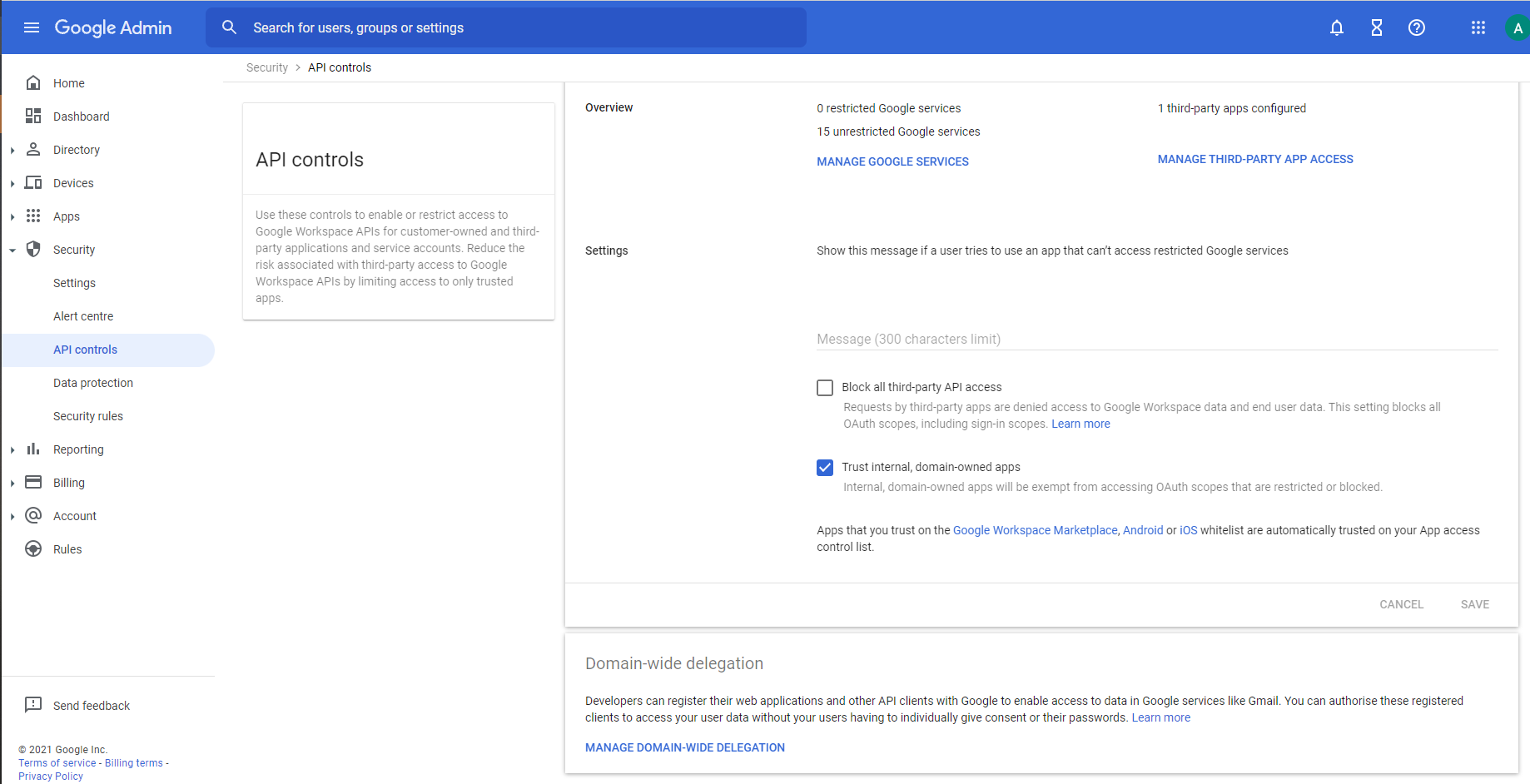This screenshot has width=1530, height=784.
Task: Click the Apps grid icon in sidebar
Action: pyautogui.click(x=33, y=216)
